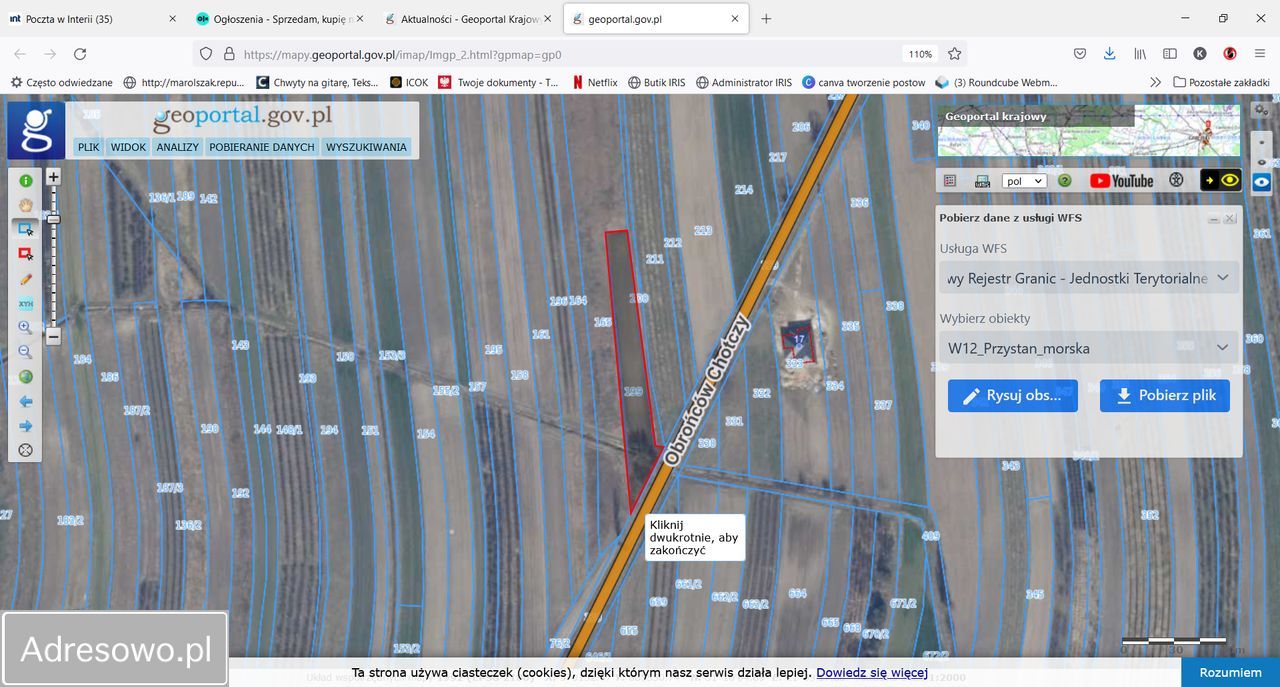Open the POBIERANIE DANYCH menu

[x=262, y=147]
